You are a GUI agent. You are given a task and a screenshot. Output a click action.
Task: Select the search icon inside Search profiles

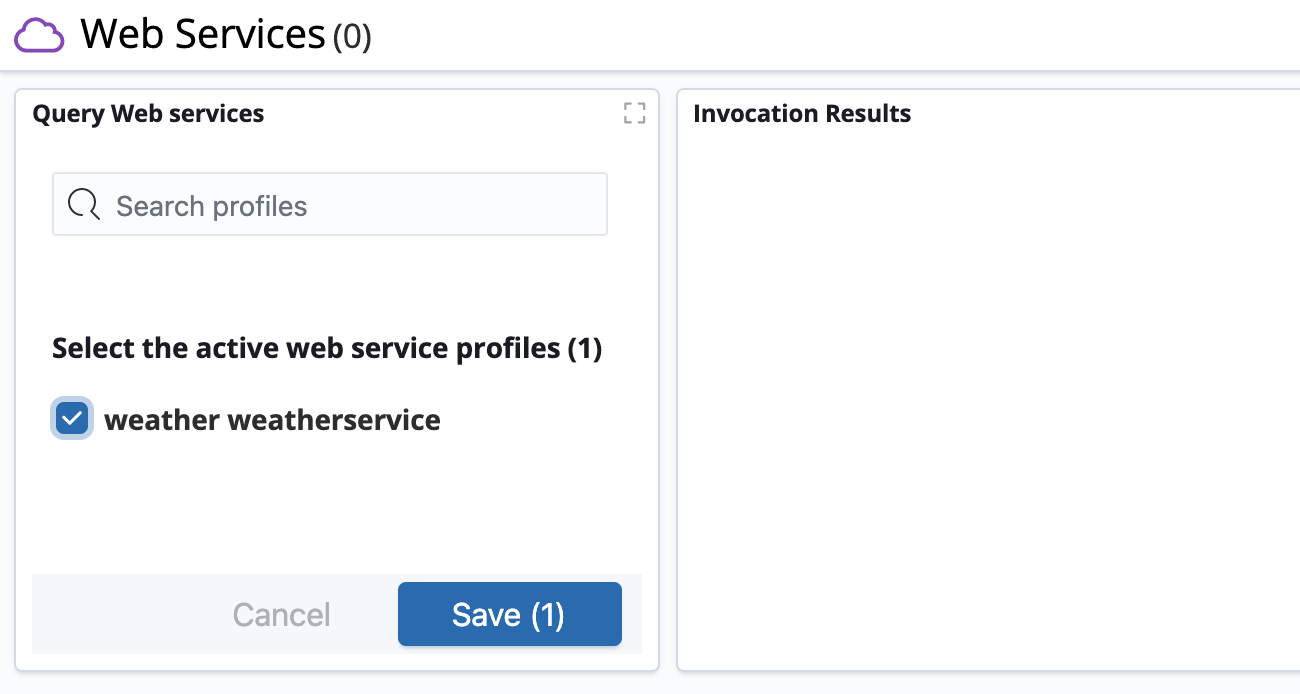pyautogui.click(x=84, y=204)
